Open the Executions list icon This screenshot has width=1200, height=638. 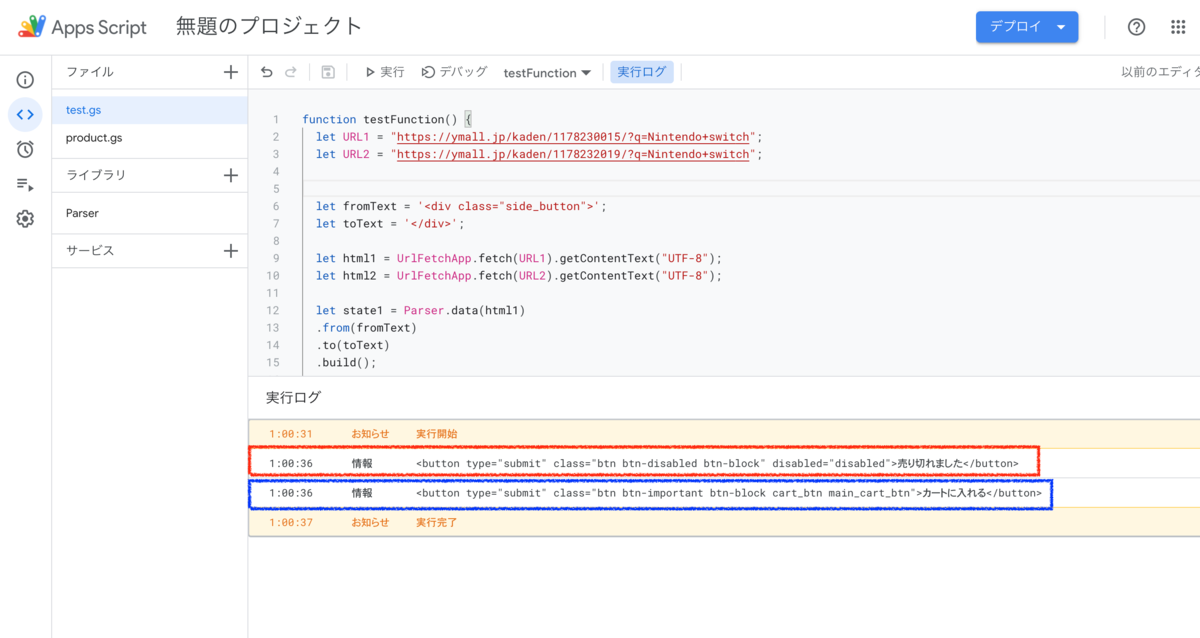25,185
